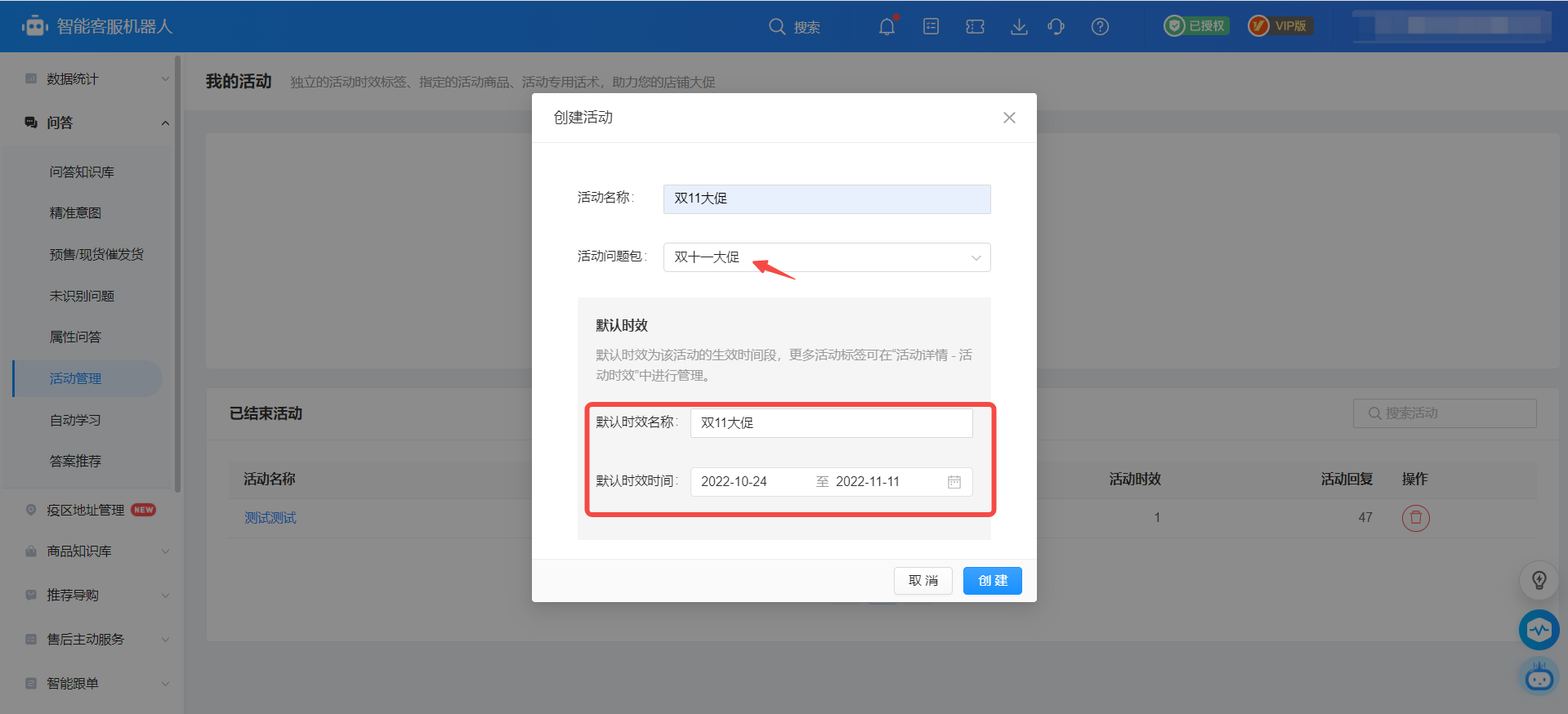Open 答案推荐 in the sidebar

click(75, 461)
